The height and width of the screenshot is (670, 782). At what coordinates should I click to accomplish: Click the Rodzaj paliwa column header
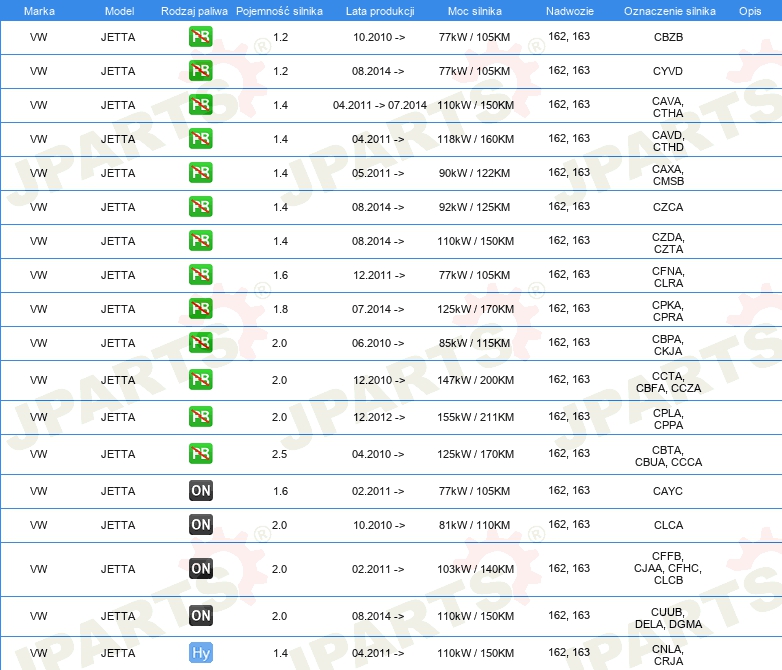(x=194, y=11)
